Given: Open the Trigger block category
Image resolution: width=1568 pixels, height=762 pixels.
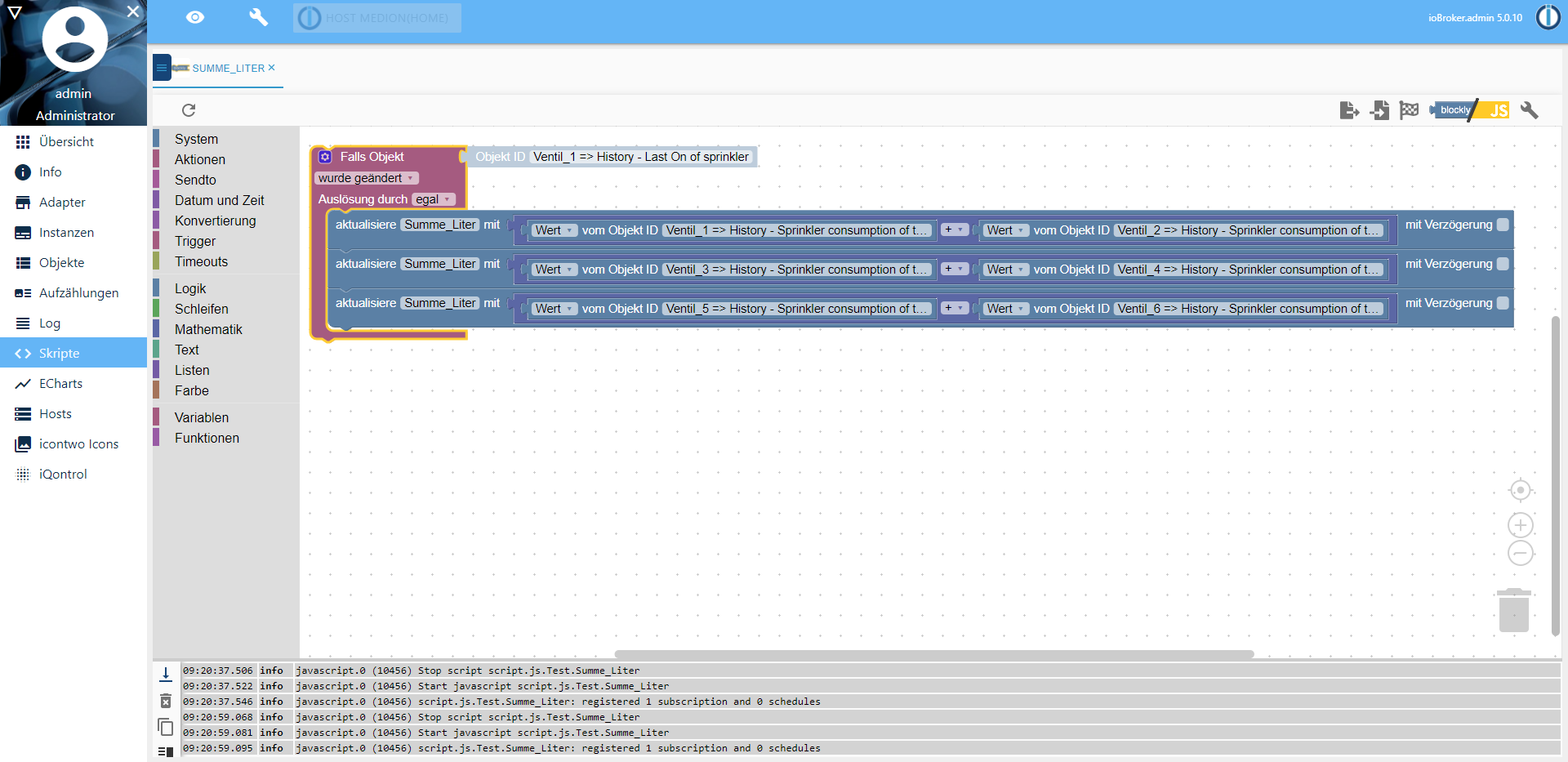Looking at the screenshot, I should (195, 241).
